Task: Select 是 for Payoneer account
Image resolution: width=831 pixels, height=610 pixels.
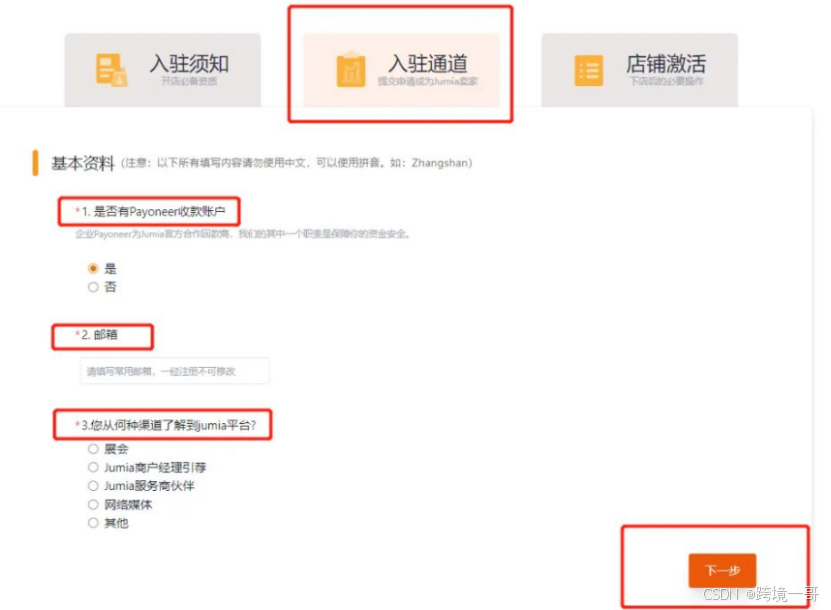Action: (93, 269)
